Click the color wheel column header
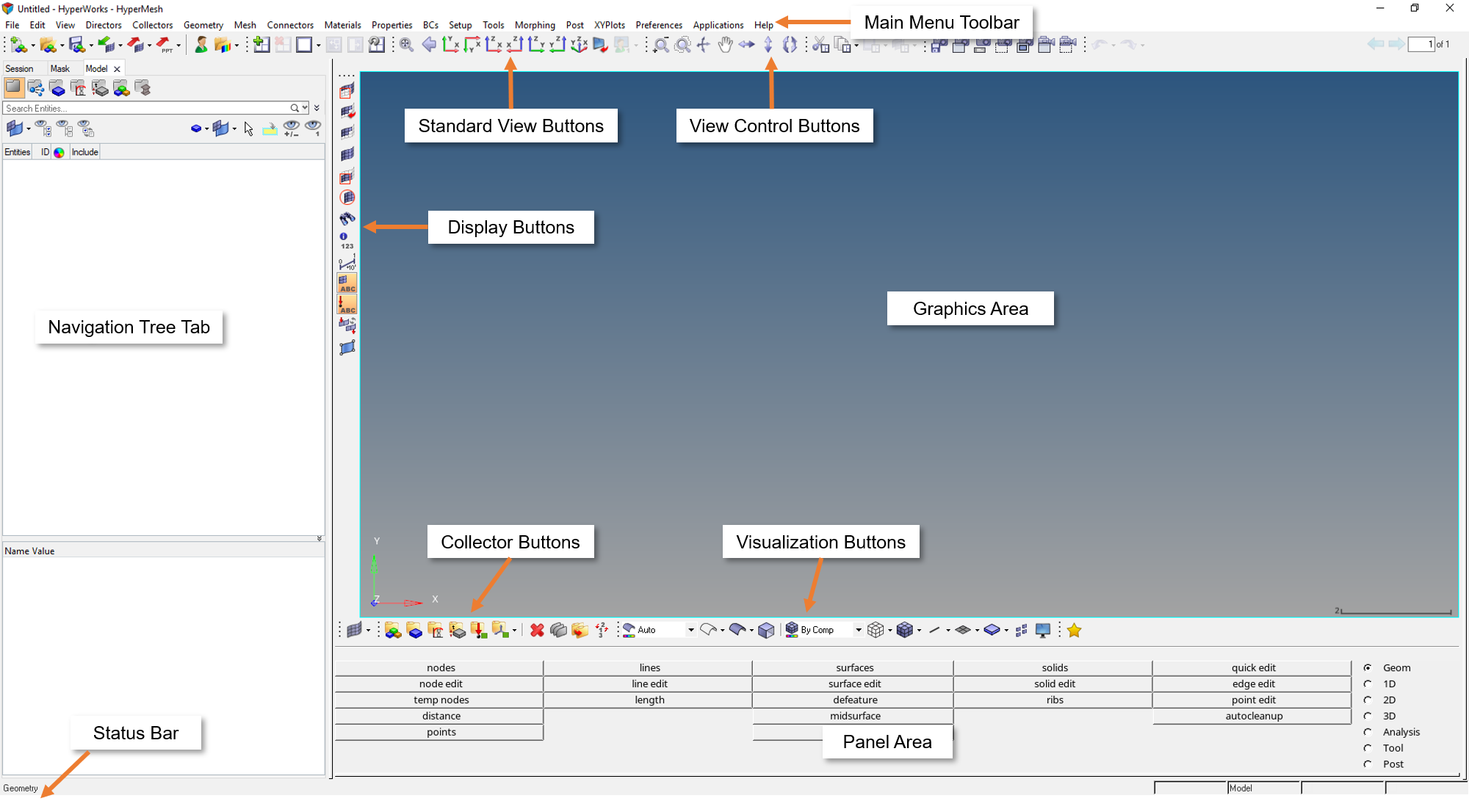The width and height of the screenshot is (1469, 812). tap(59, 152)
